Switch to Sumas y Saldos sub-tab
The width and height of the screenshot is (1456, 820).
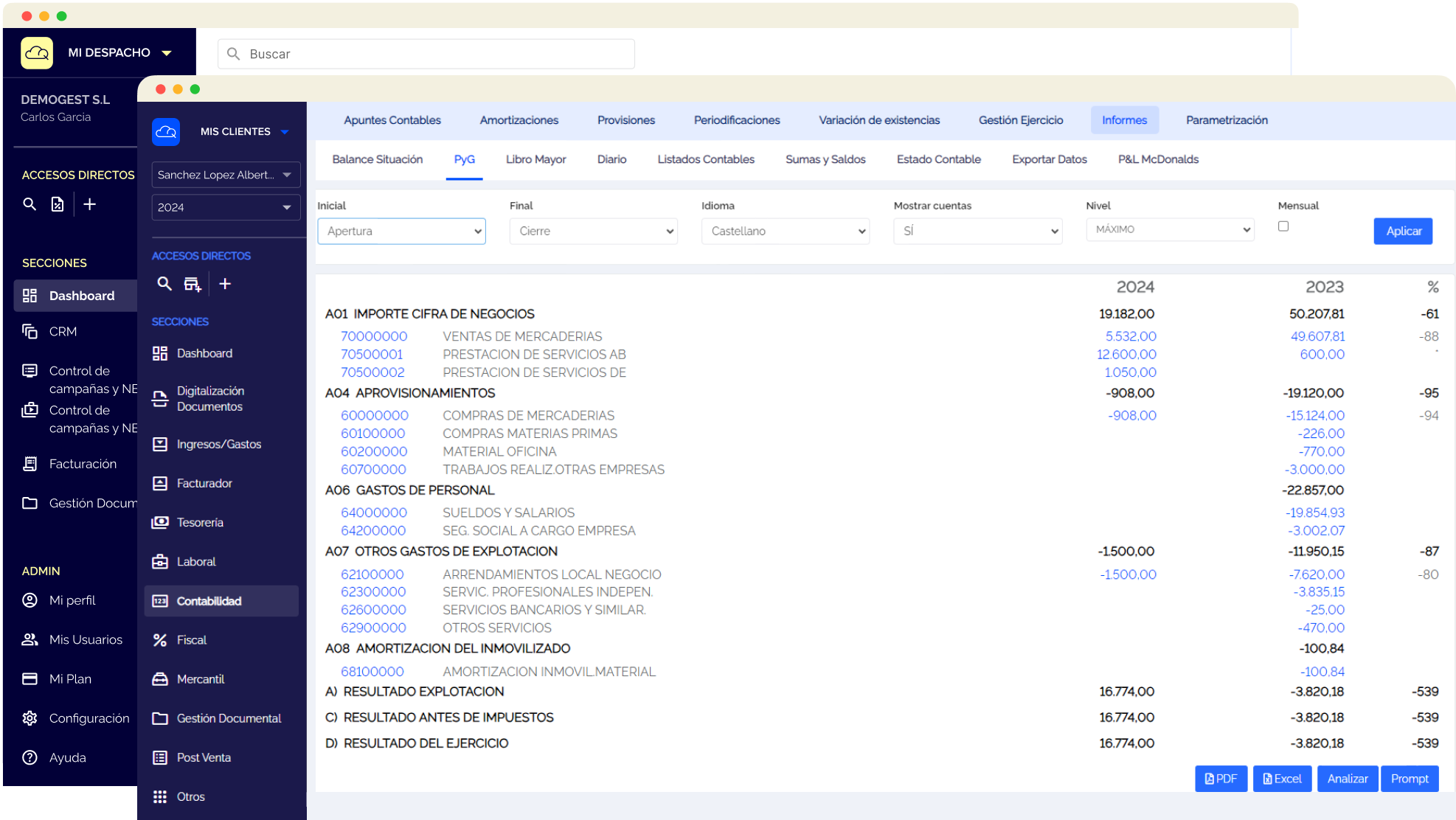tap(825, 159)
